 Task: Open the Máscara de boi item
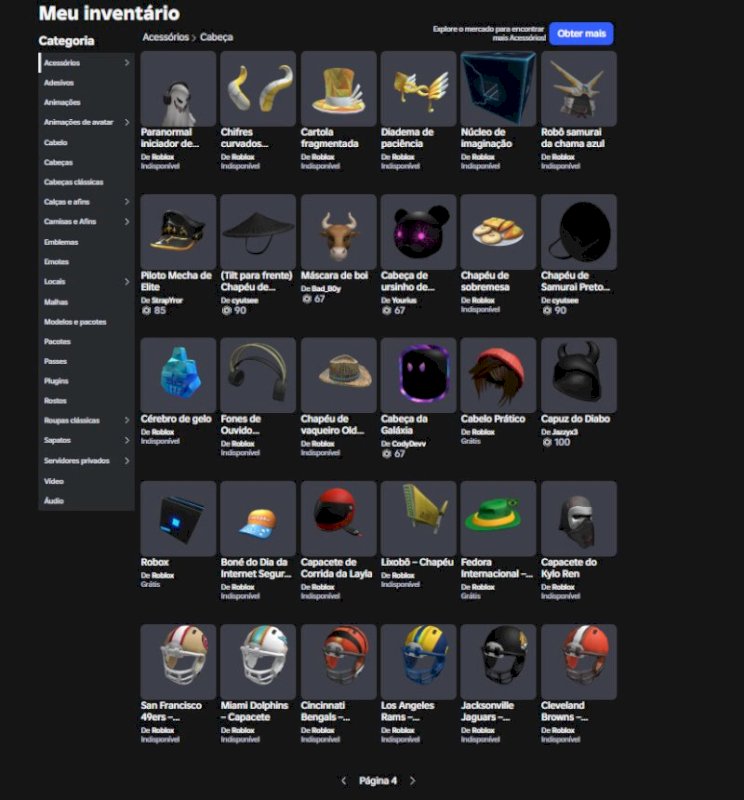[x=338, y=232]
